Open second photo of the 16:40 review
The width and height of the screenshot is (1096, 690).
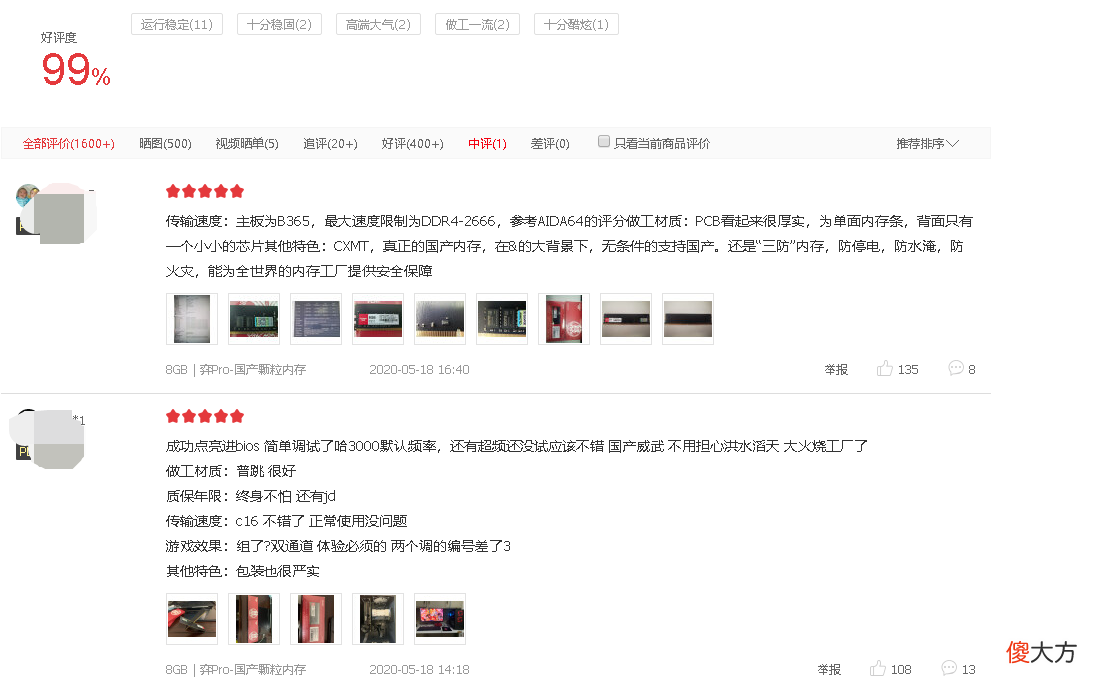(254, 319)
